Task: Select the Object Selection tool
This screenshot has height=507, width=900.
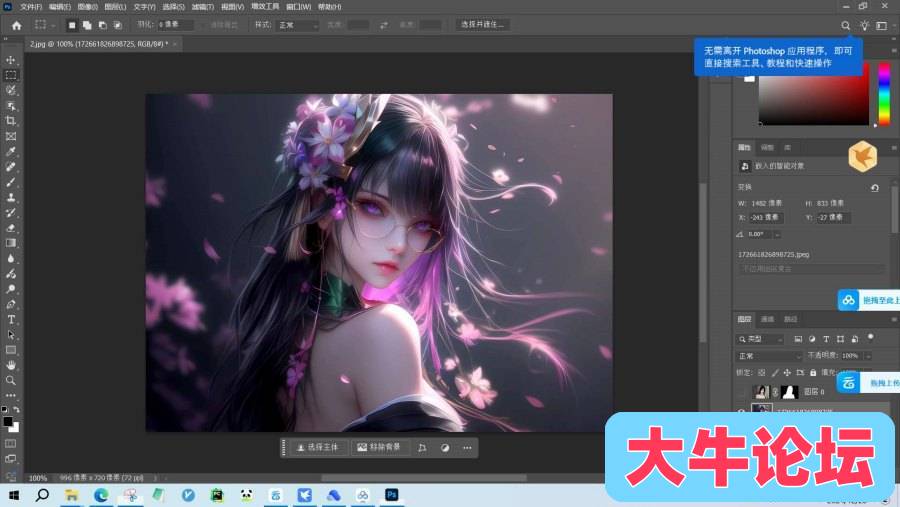Action: click(x=10, y=106)
